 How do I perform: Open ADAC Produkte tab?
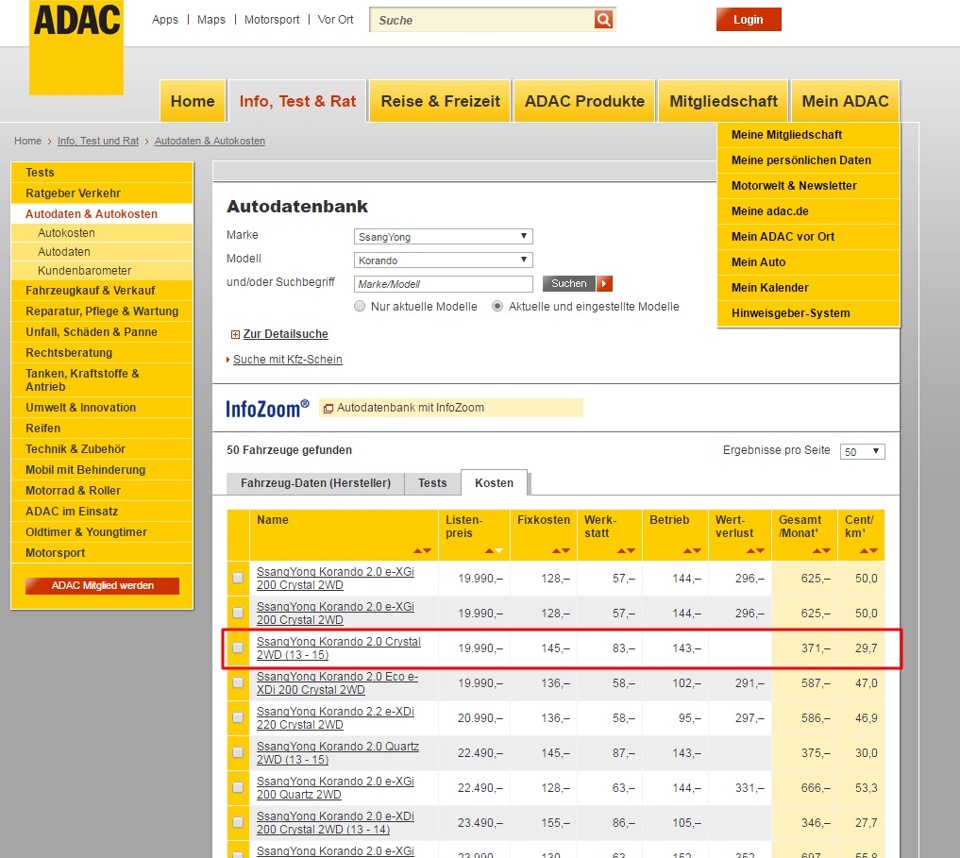click(585, 101)
